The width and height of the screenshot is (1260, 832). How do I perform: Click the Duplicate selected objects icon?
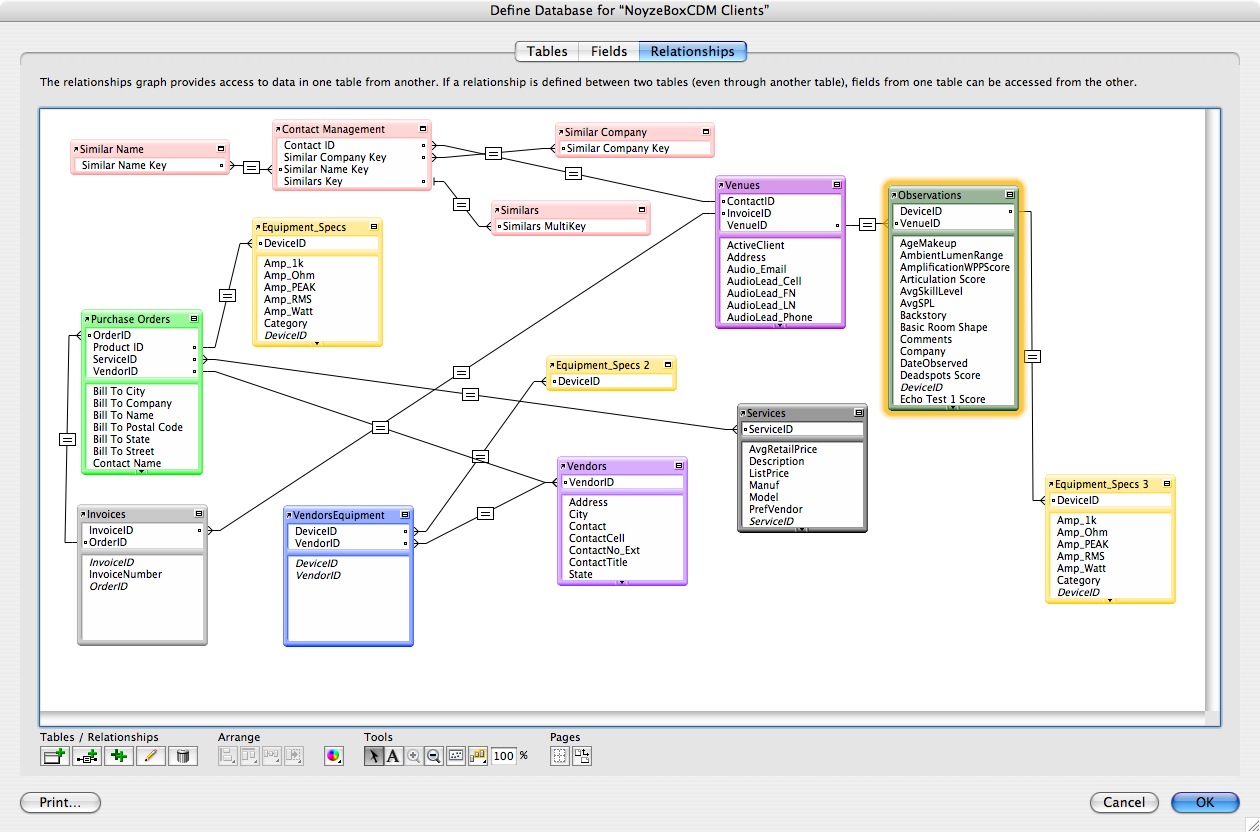click(x=118, y=757)
